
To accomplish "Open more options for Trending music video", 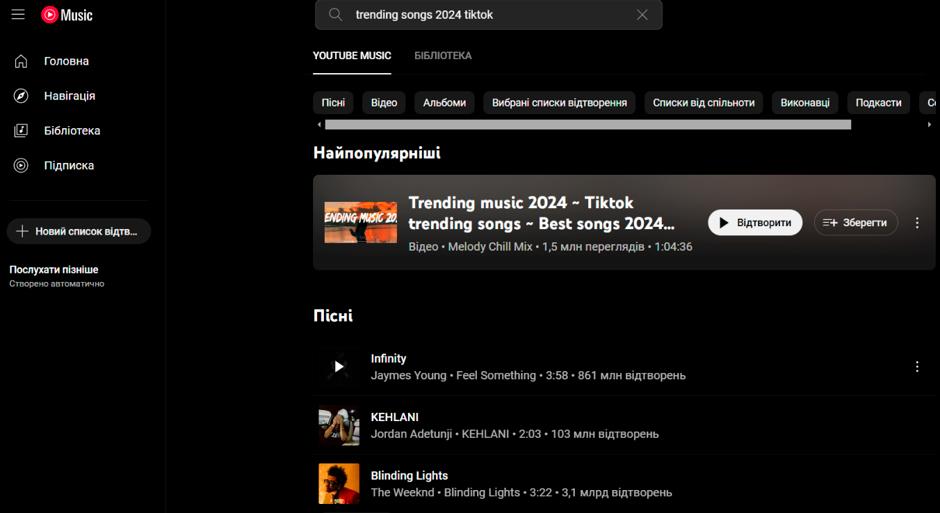I will pyautogui.click(x=917, y=223).
